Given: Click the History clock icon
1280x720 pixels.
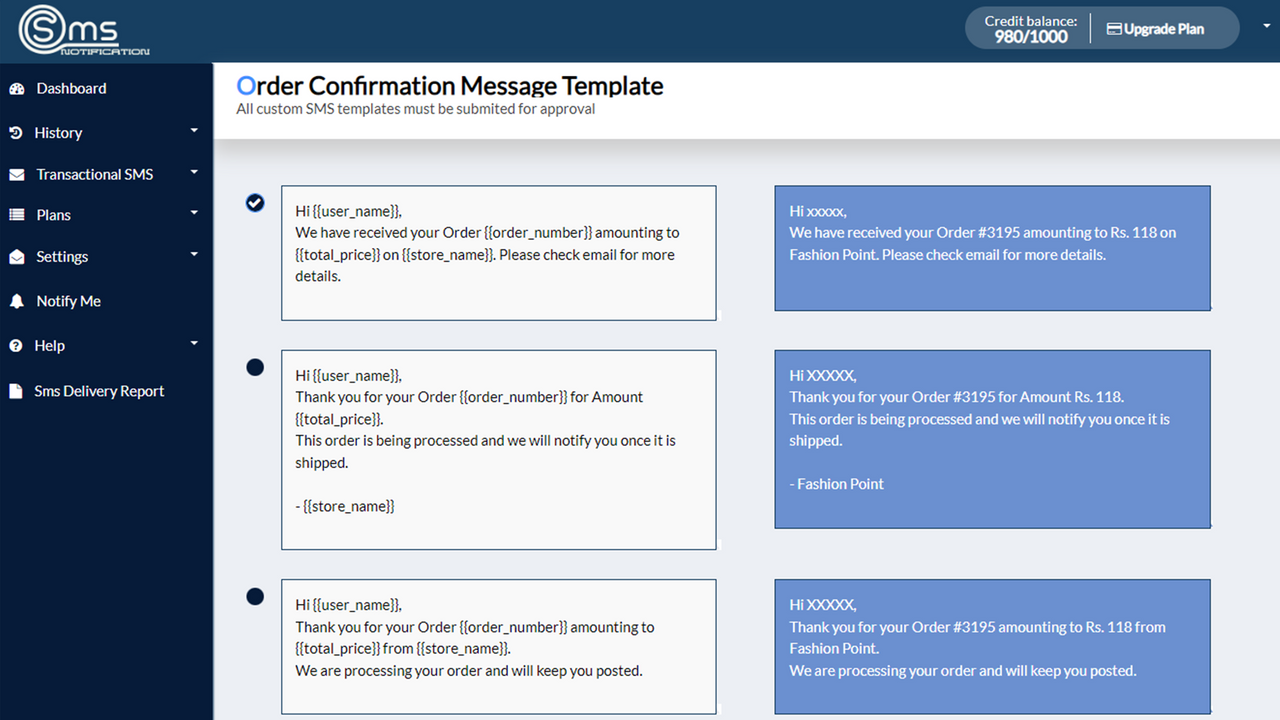Looking at the screenshot, I should [x=16, y=132].
